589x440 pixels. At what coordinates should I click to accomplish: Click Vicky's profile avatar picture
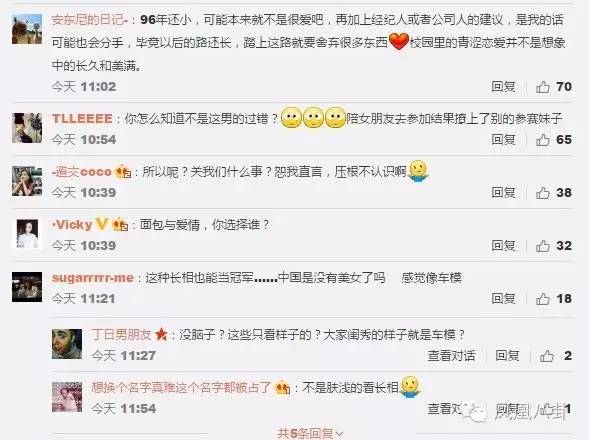[x=27, y=234]
